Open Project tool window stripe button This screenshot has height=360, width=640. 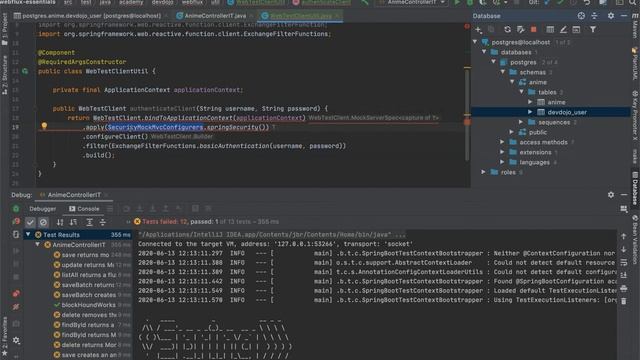point(4,29)
